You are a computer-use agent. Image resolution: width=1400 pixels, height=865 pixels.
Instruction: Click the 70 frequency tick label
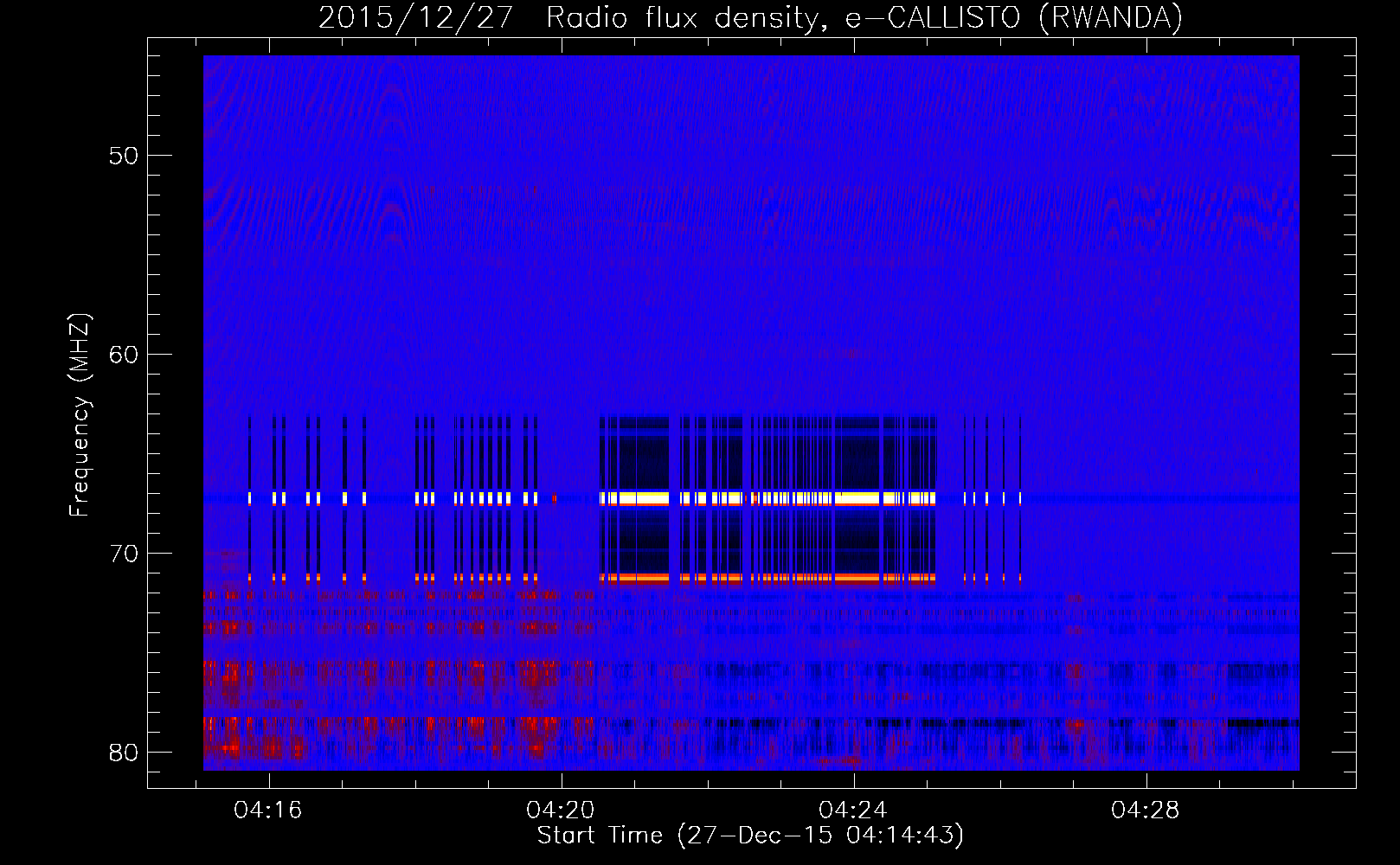coord(124,554)
